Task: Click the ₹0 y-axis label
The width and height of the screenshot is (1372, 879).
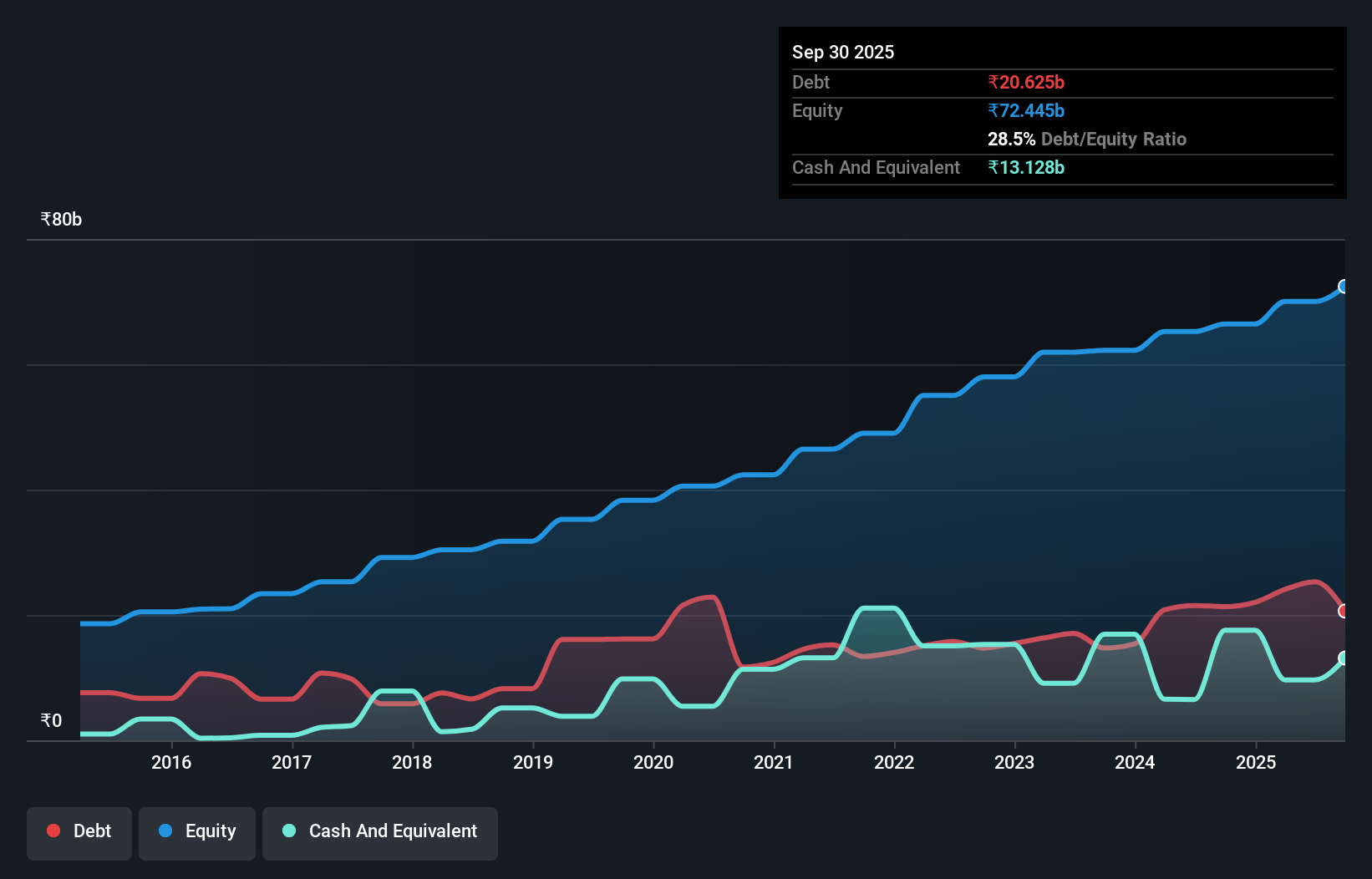Action: click(x=51, y=720)
